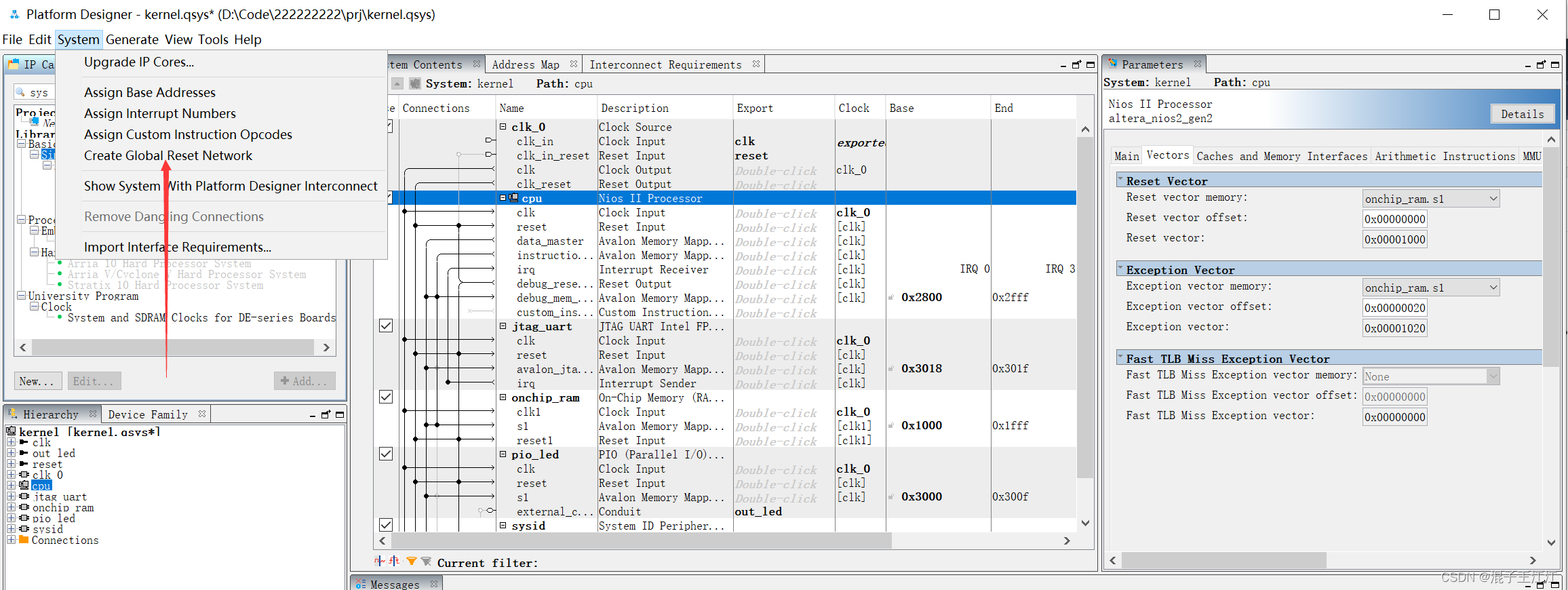Toggle the Use checkbox for jtag_uart
This screenshot has height=590, width=1568.
tap(386, 326)
